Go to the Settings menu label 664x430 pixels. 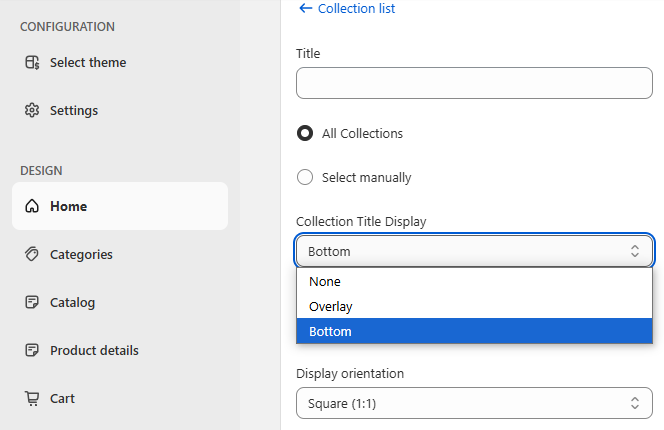click(x=74, y=111)
